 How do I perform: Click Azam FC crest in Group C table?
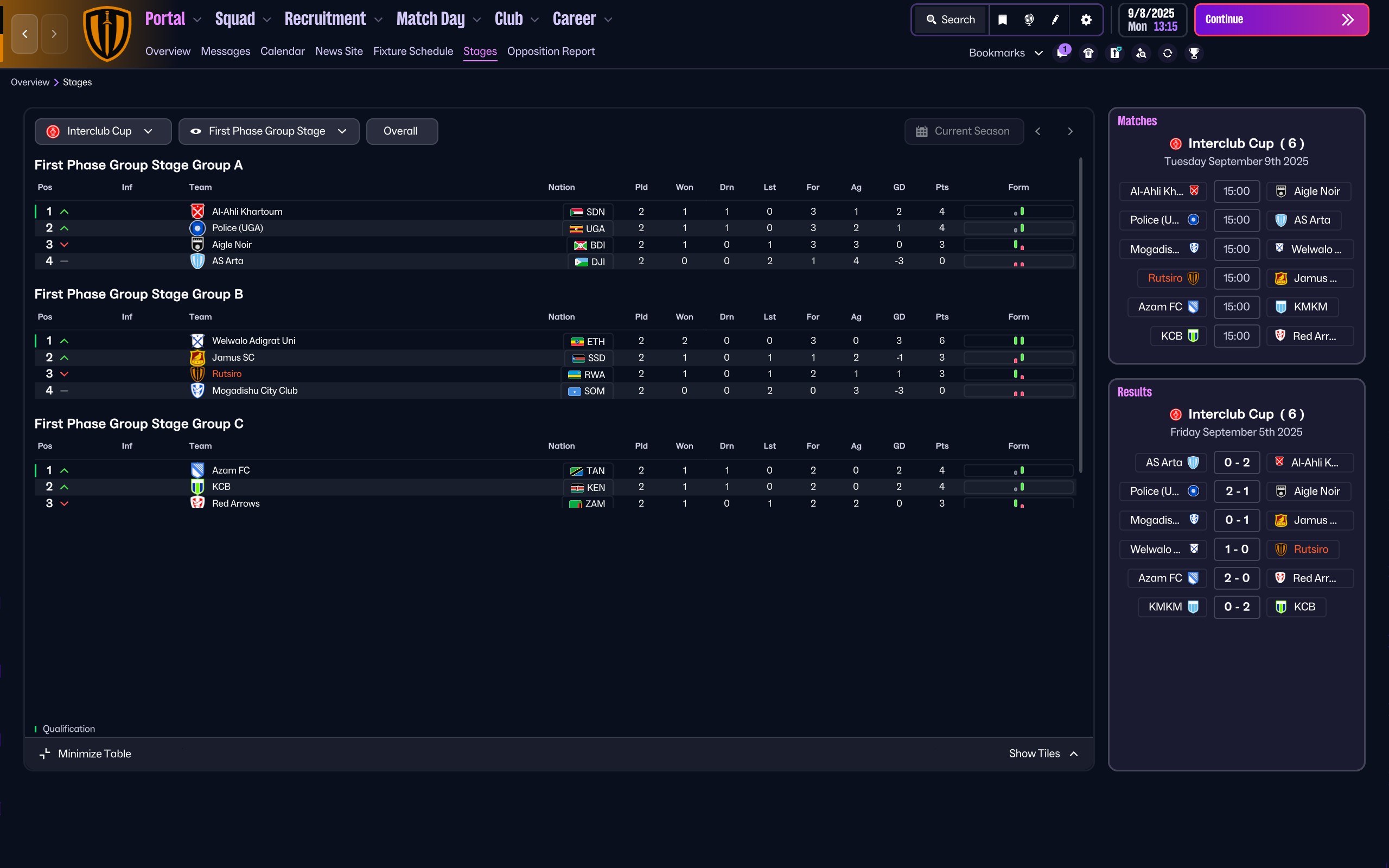[x=197, y=470]
